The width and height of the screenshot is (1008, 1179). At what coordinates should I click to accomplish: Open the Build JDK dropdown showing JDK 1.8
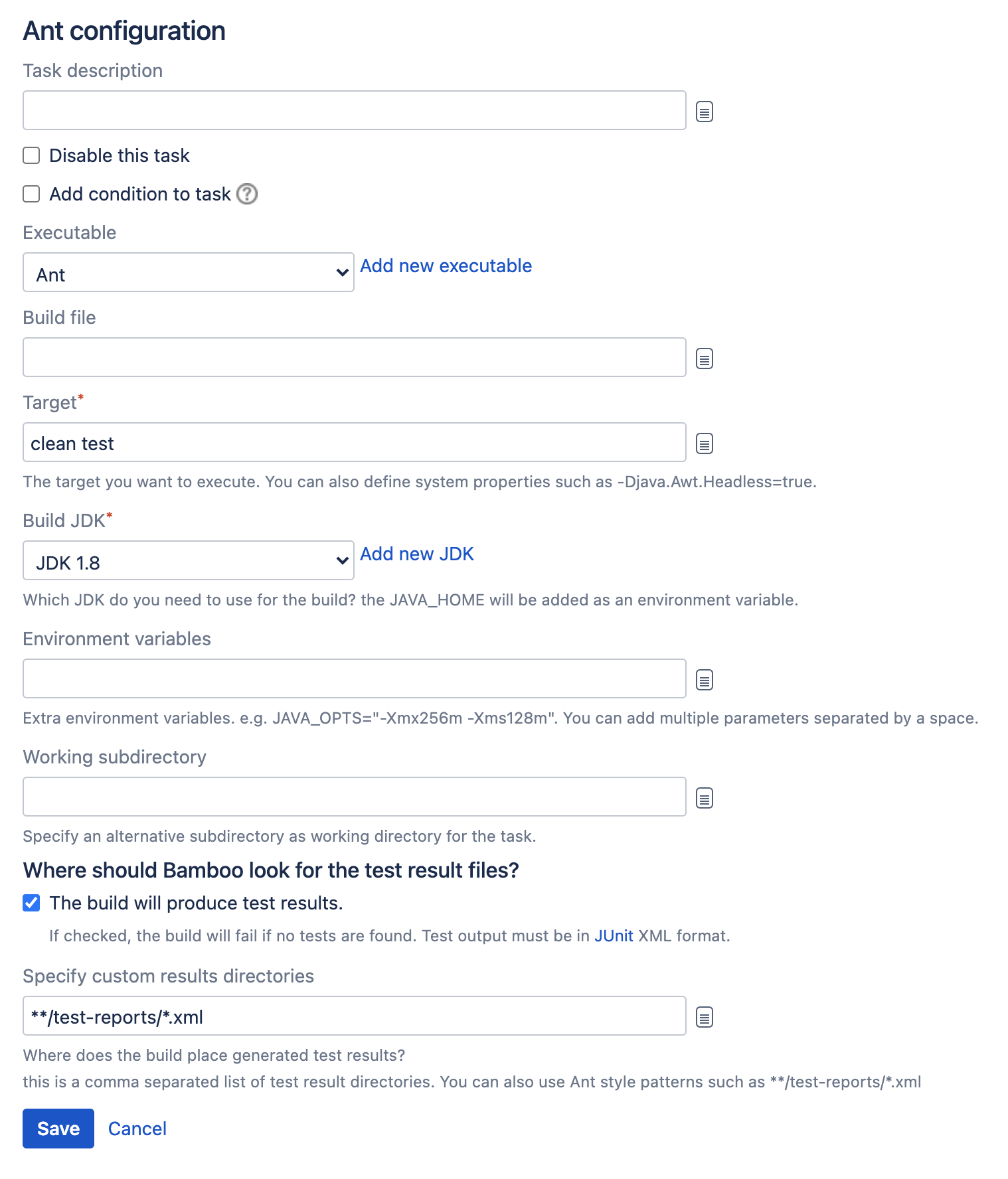pyautogui.click(x=188, y=561)
